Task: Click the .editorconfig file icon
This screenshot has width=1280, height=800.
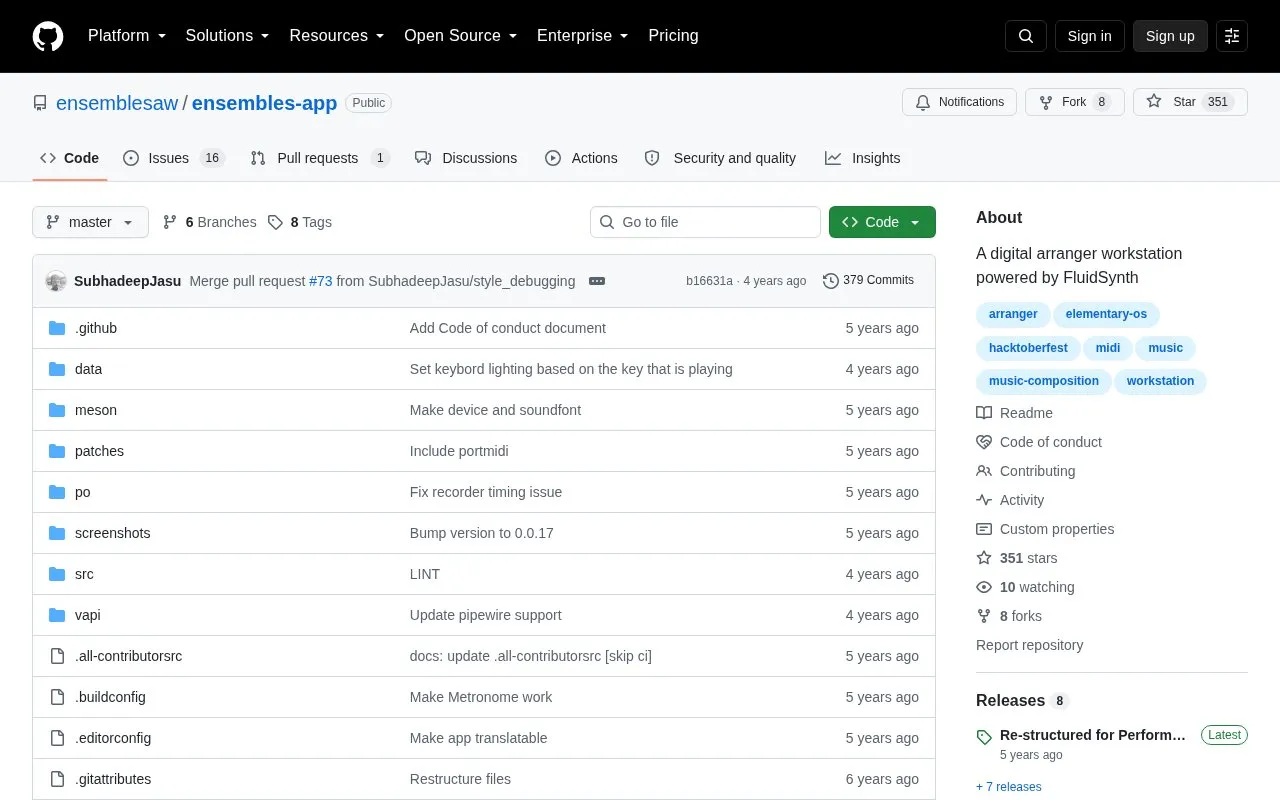Action: tap(57, 738)
